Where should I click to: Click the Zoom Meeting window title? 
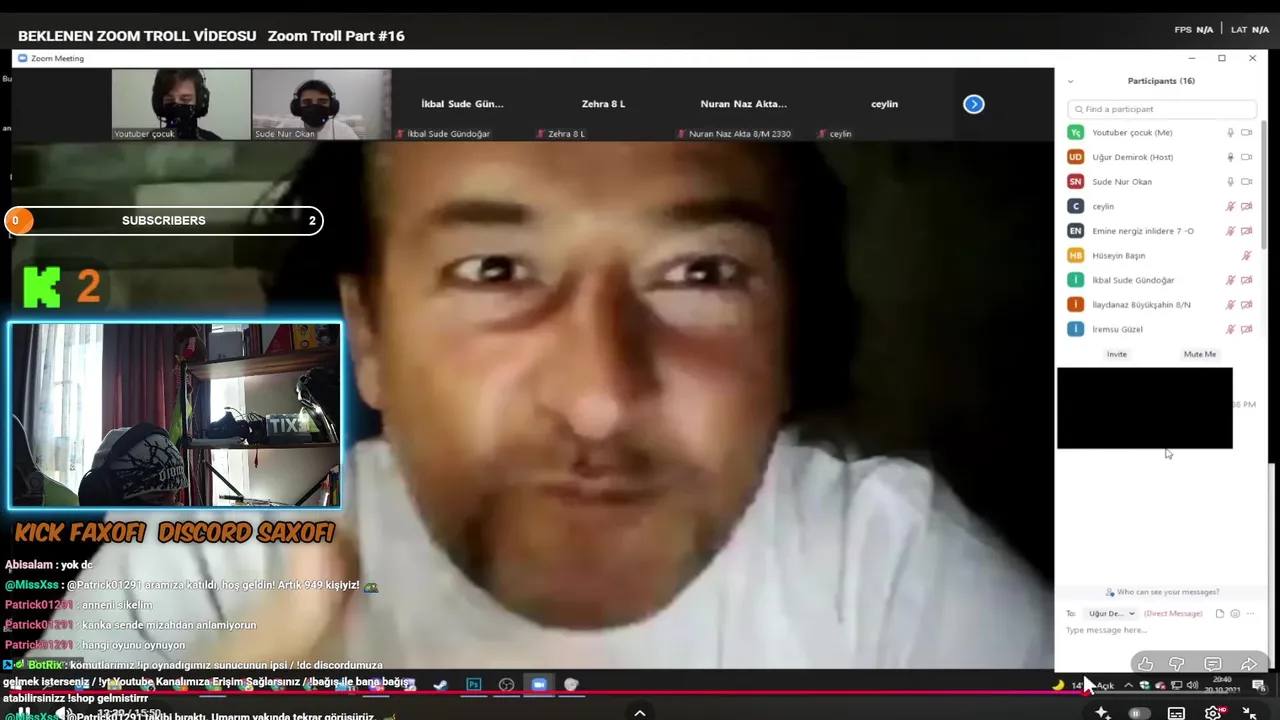57,58
